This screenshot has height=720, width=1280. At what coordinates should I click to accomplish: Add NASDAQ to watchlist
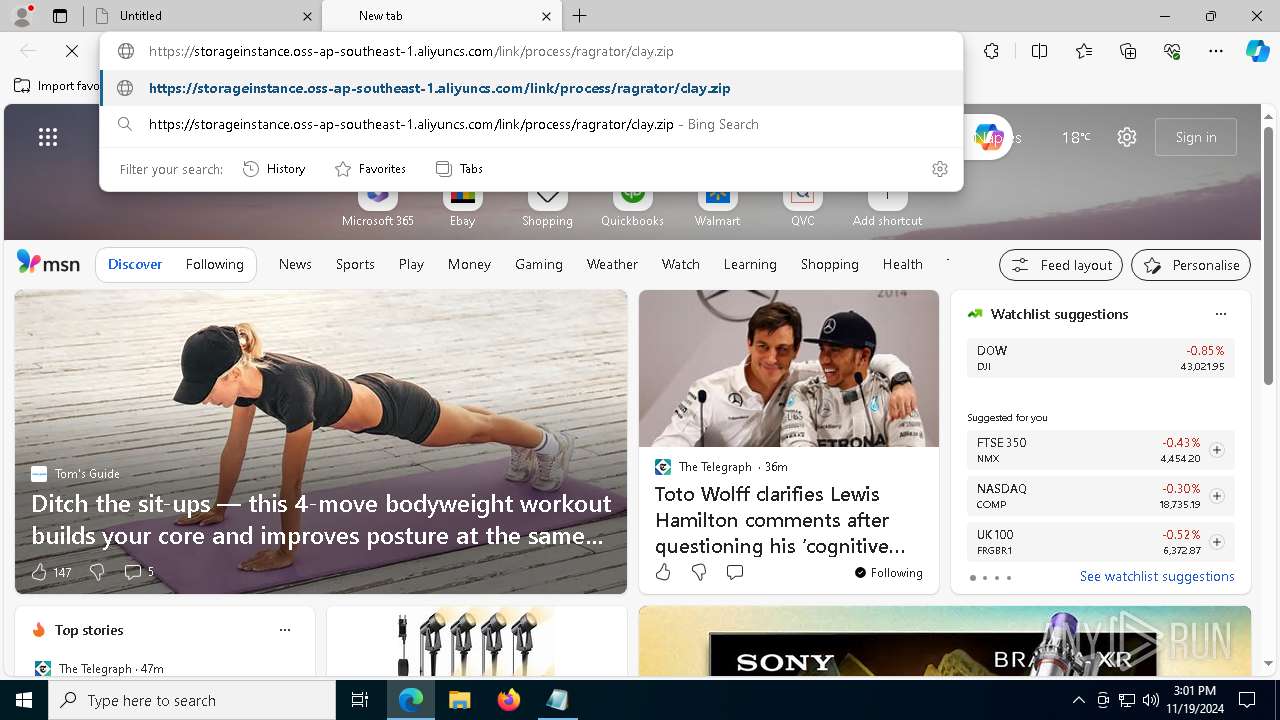(x=1216, y=496)
